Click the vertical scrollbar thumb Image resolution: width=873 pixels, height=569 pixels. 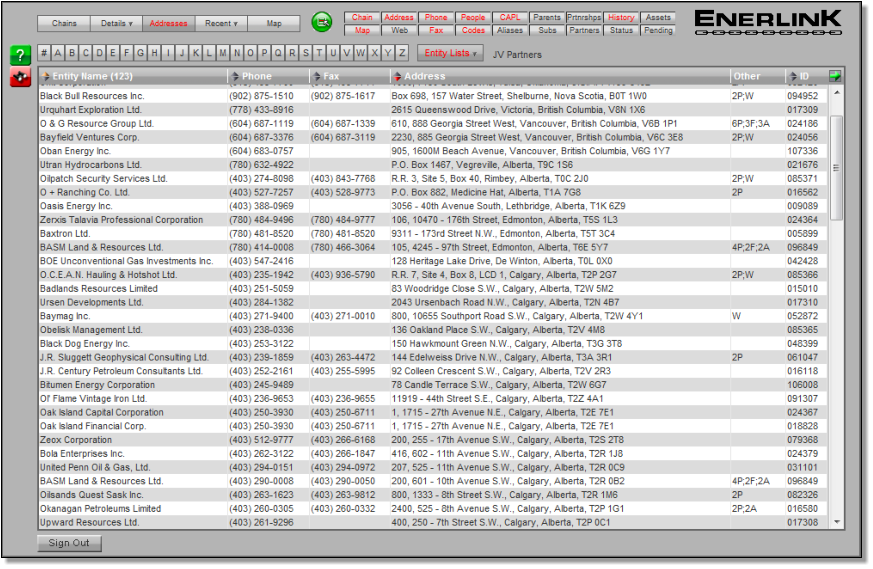click(x=836, y=168)
